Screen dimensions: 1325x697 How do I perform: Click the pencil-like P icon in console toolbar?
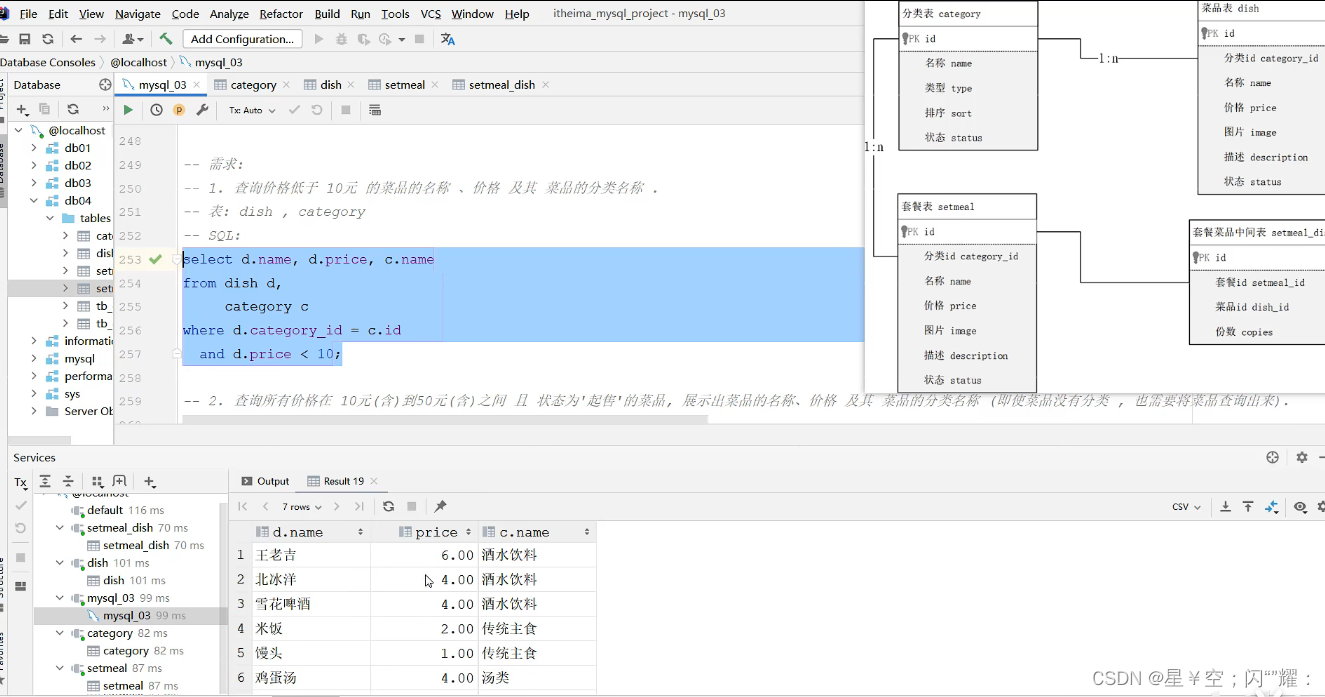pos(178,110)
